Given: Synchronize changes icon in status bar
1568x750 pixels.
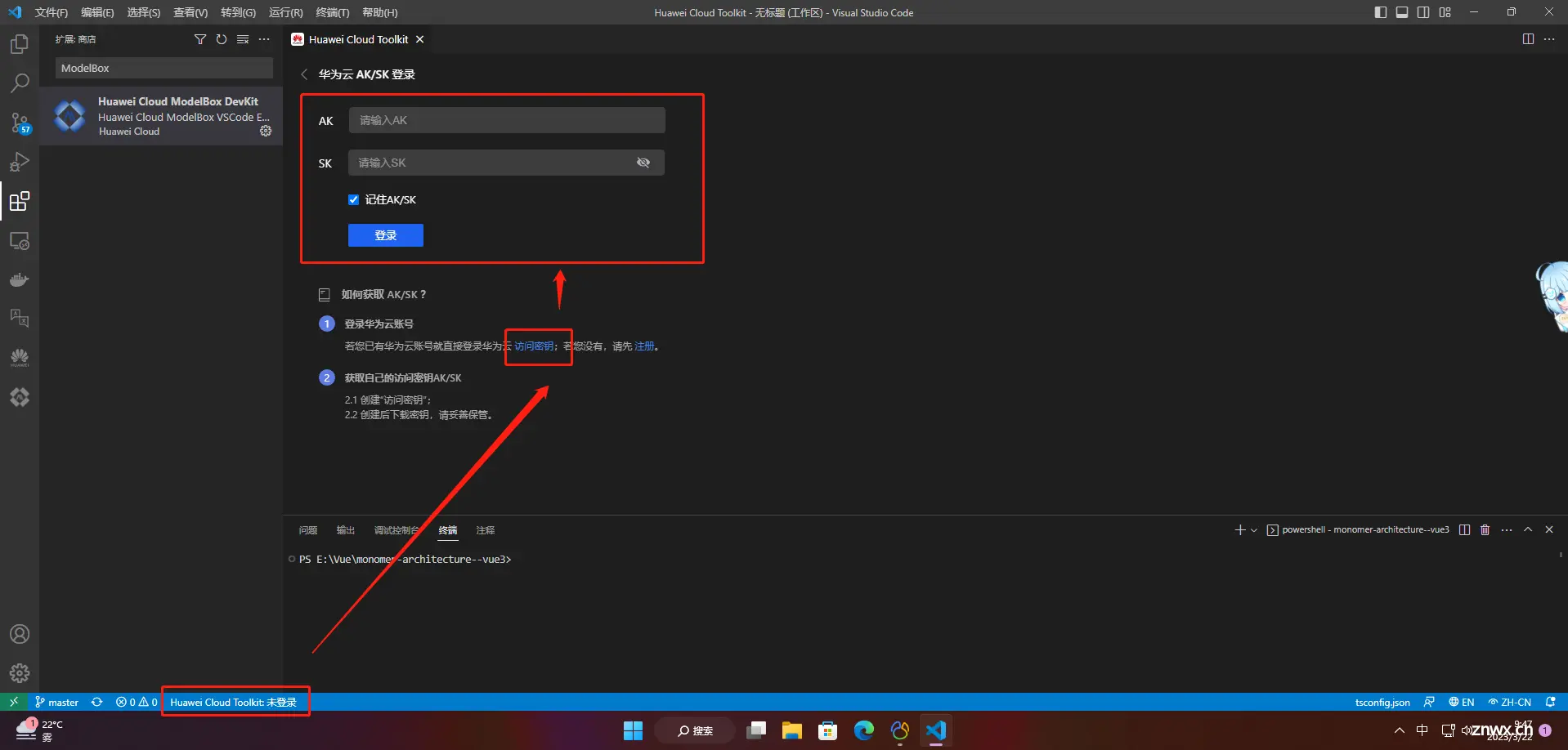Looking at the screenshot, I should coord(96,702).
